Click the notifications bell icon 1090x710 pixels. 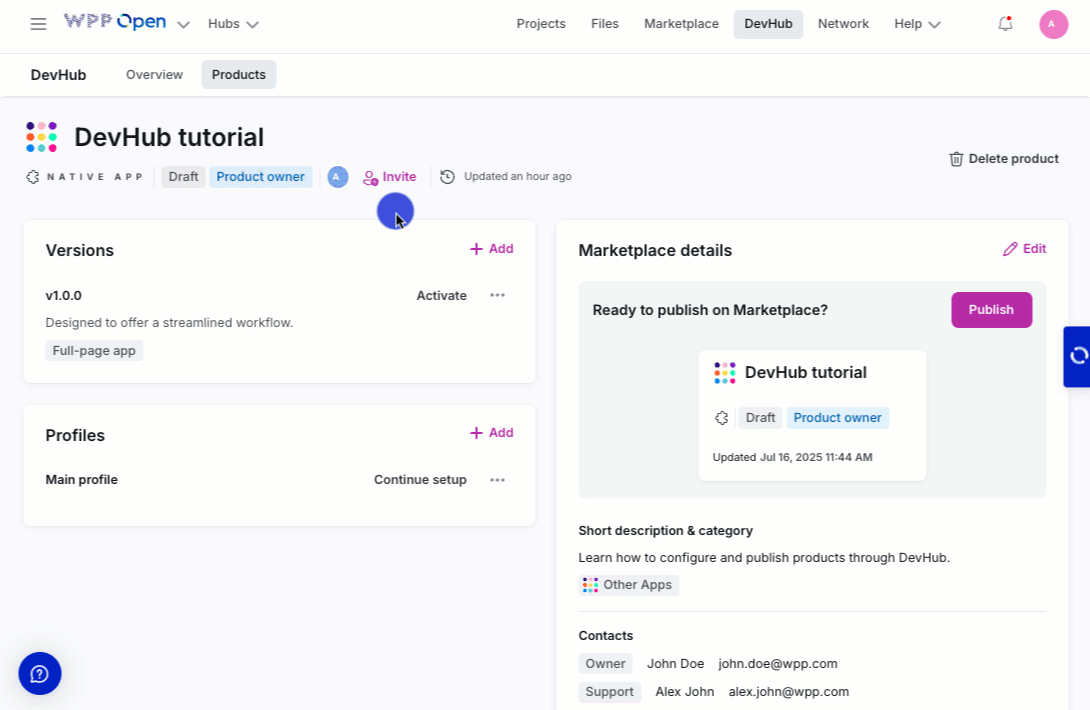1005,24
